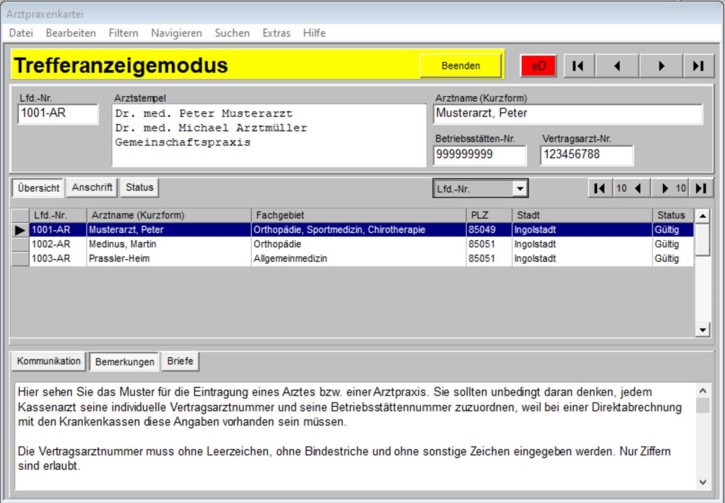Switch to the Kommunikation tab
This screenshot has width=725, height=503.
(48, 360)
